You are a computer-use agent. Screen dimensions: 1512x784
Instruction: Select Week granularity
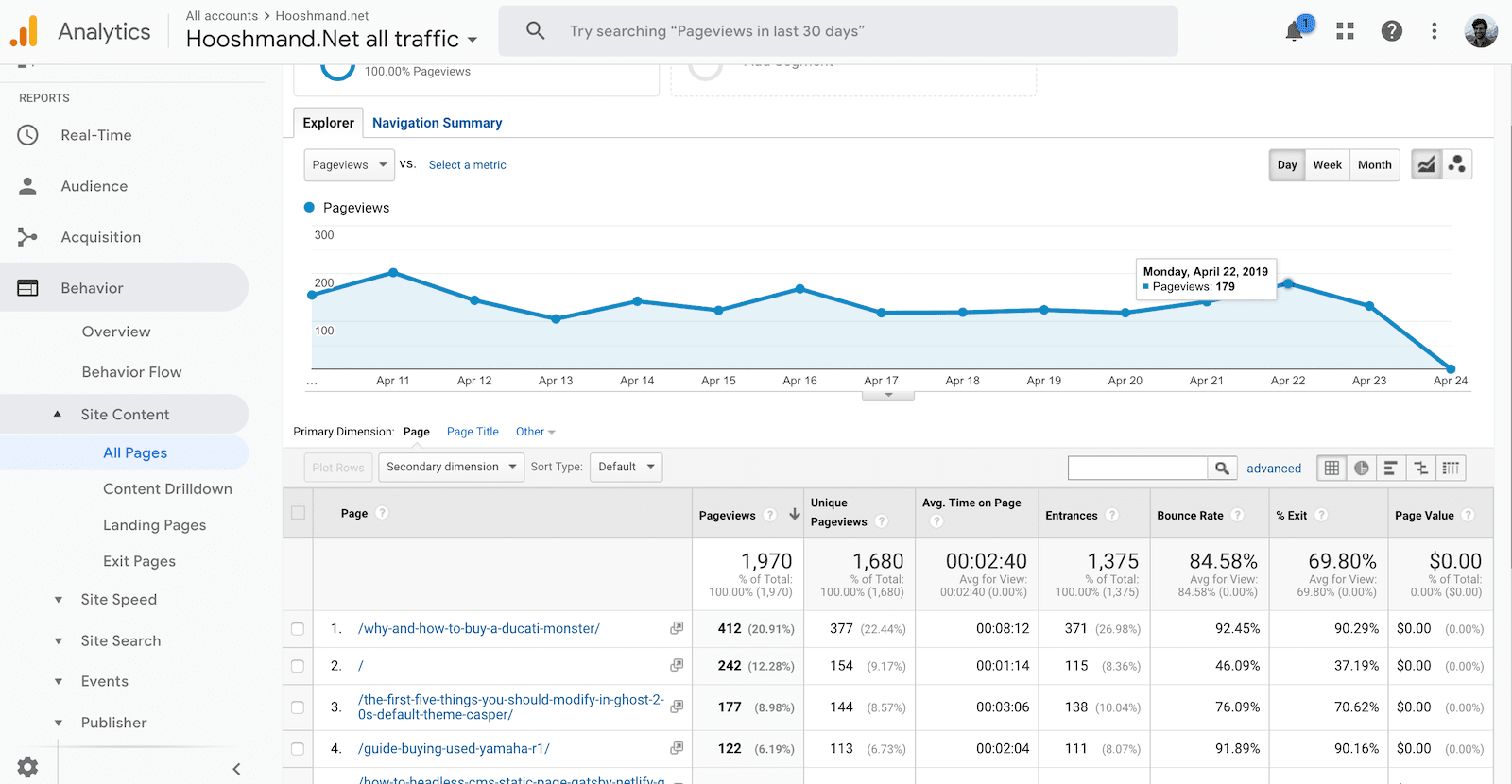tap(1327, 164)
